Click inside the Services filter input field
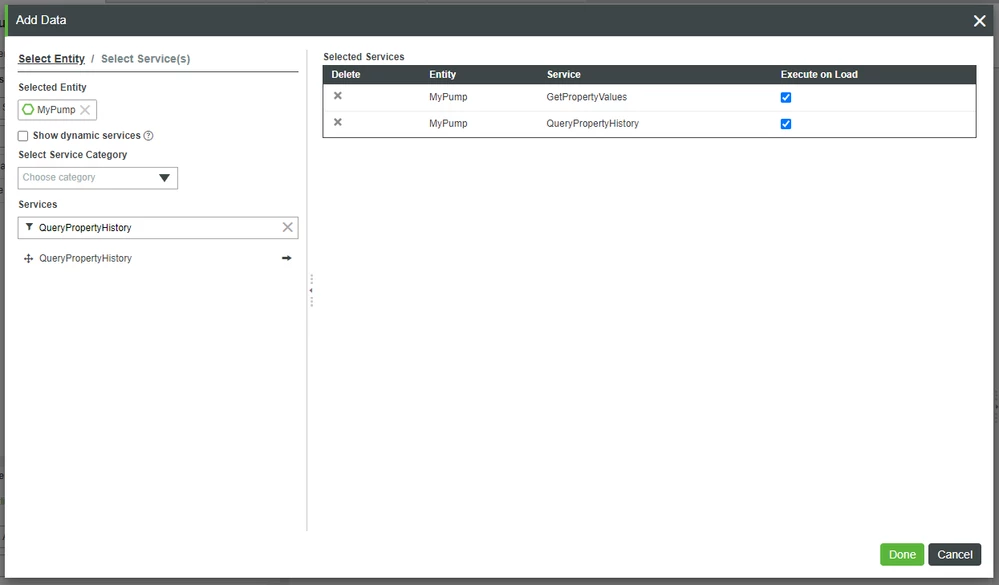The height and width of the screenshot is (585, 999). (150, 227)
